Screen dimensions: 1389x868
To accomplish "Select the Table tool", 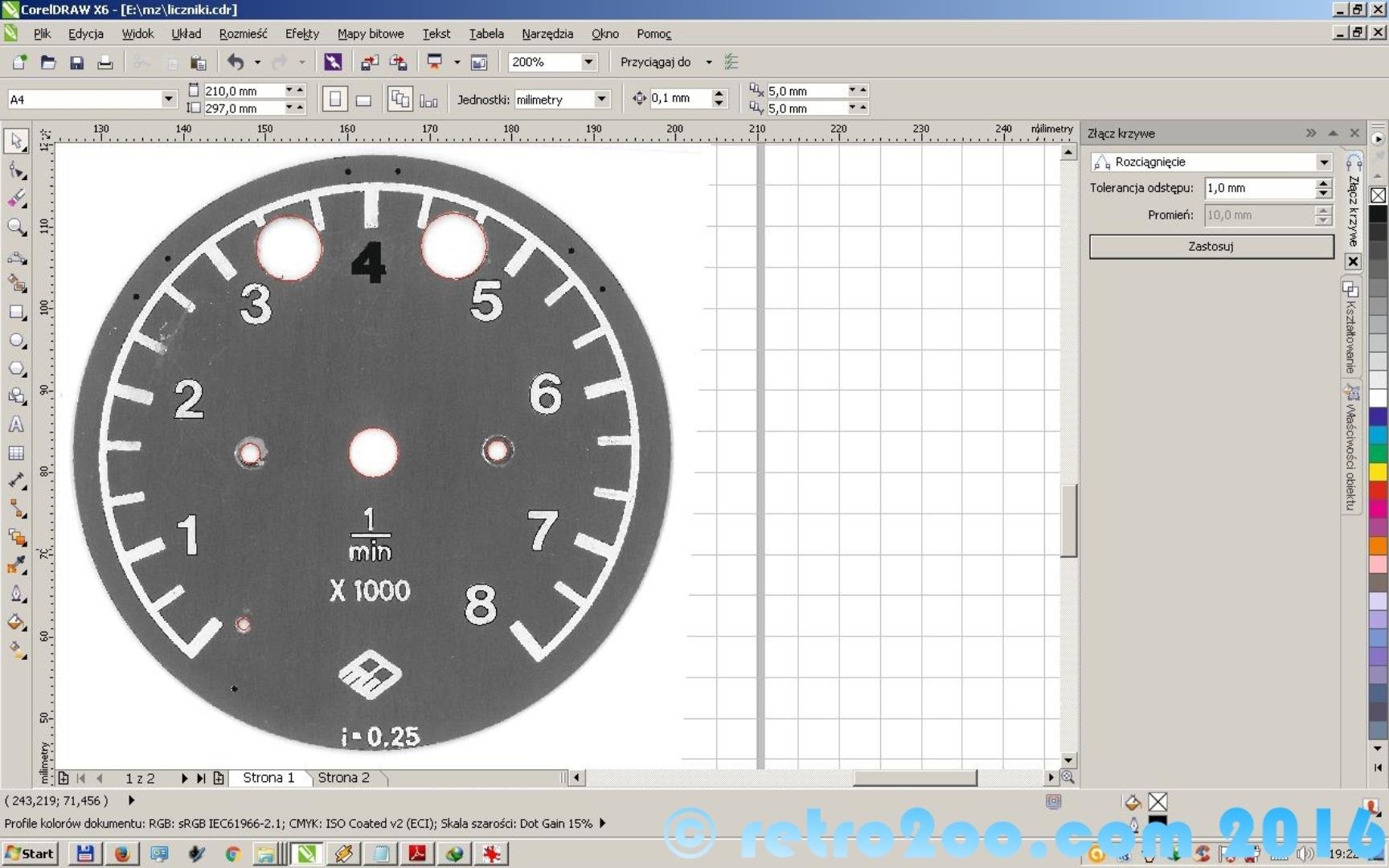I will pyautogui.click(x=16, y=453).
